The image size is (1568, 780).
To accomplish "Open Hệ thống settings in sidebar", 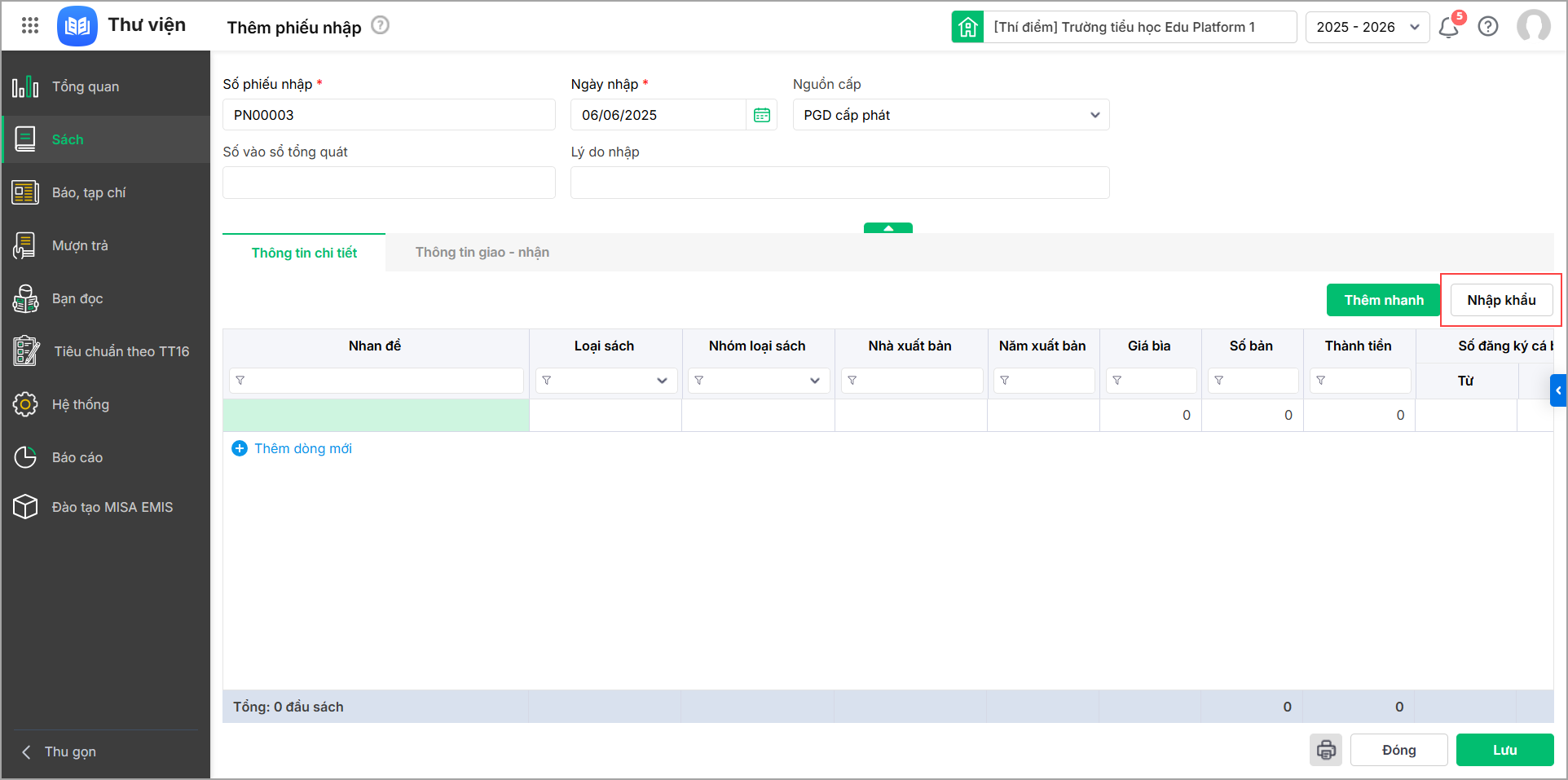I will pos(106,404).
